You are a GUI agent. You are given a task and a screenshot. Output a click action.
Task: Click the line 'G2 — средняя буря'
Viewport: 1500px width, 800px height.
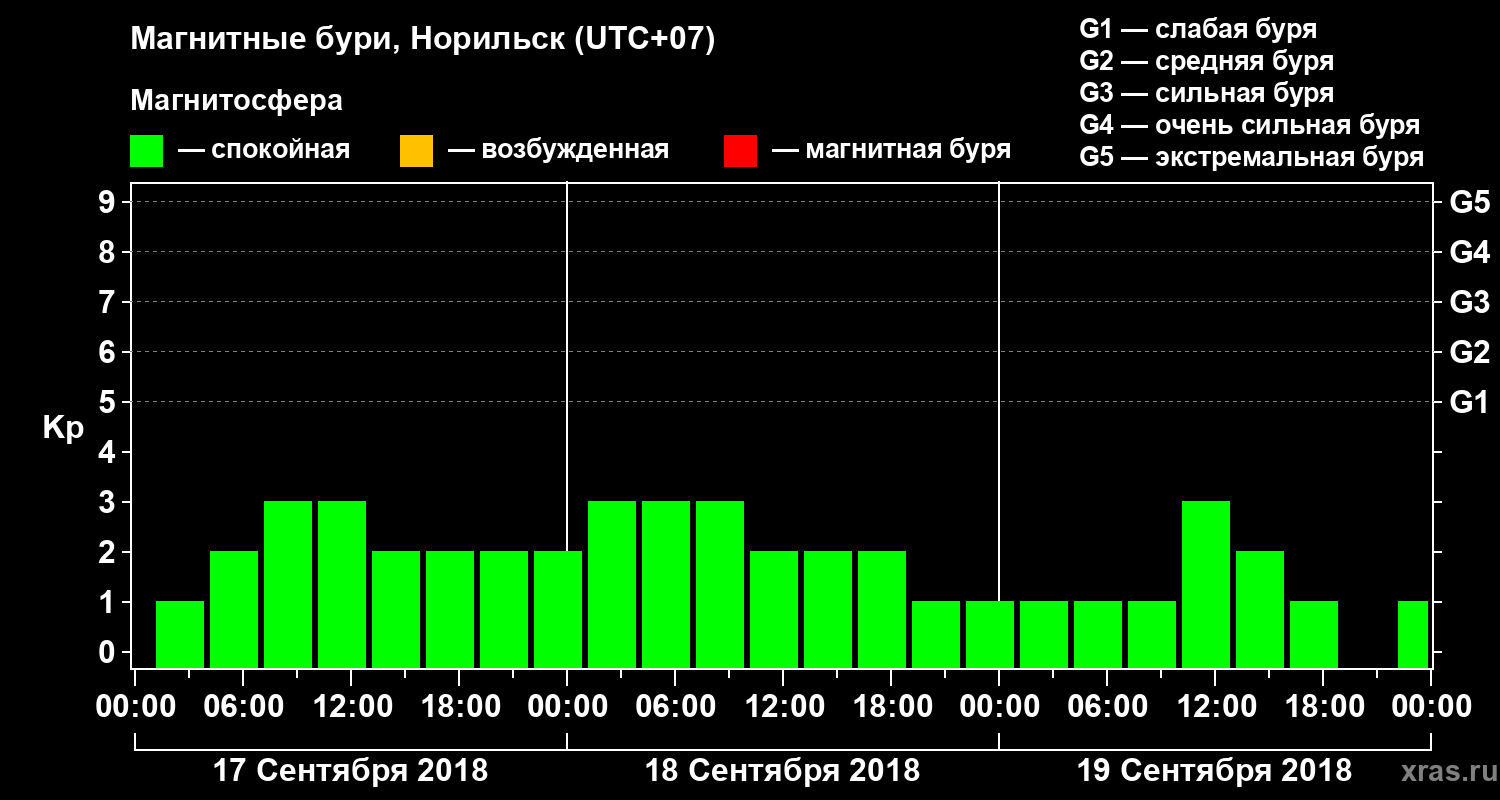pos(1206,61)
